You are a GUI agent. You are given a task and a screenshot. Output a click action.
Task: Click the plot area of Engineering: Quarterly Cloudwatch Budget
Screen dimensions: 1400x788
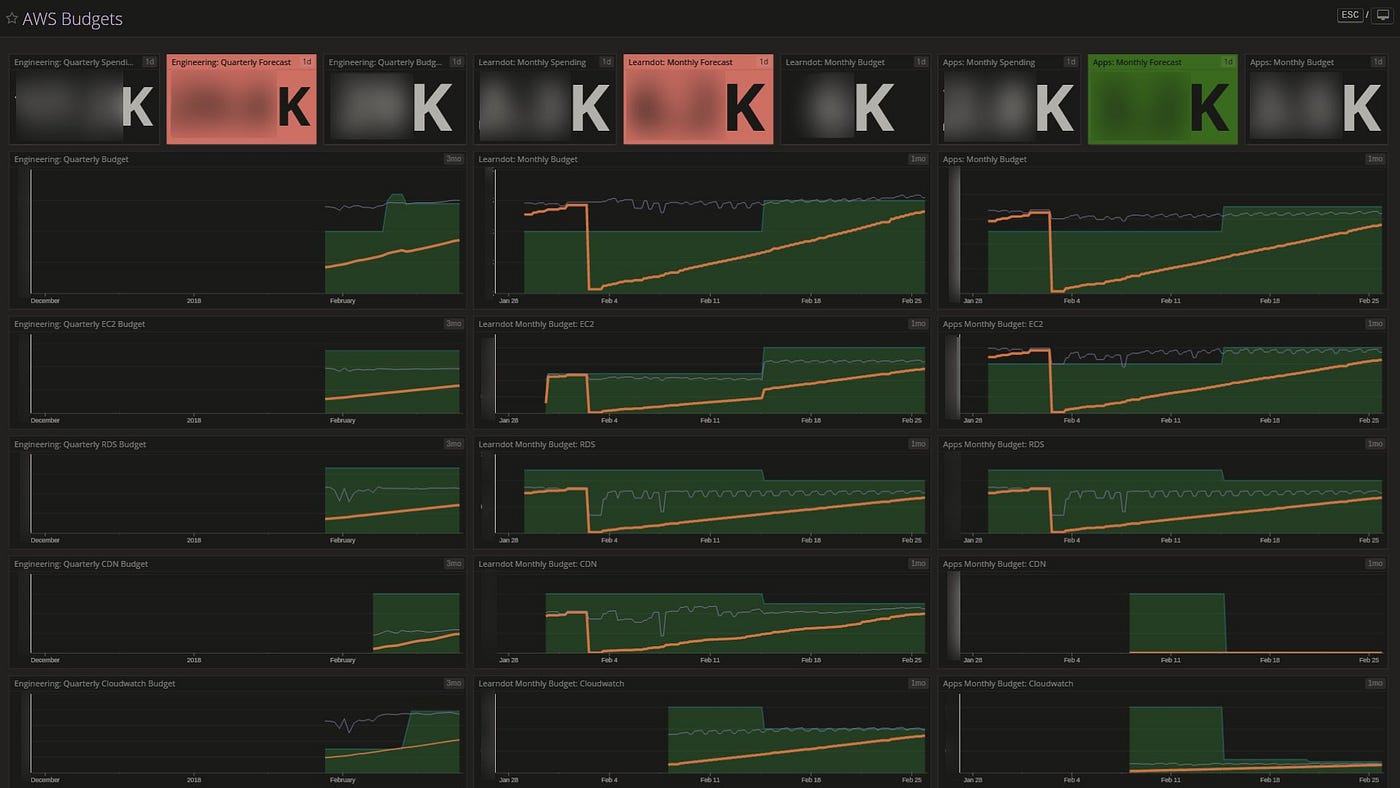245,733
